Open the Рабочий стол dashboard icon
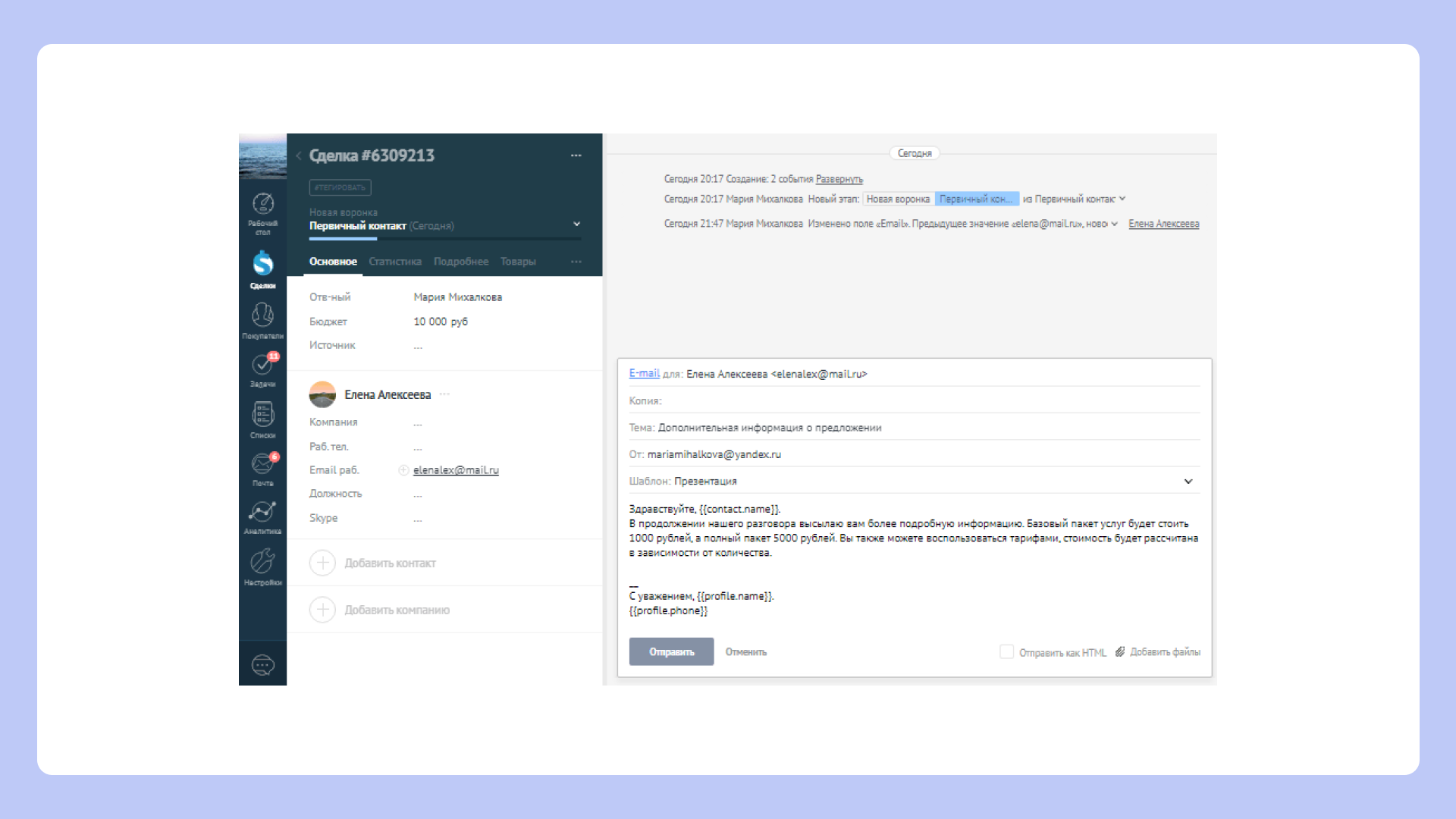The height and width of the screenshot is (819, 1456). (262, 205)
